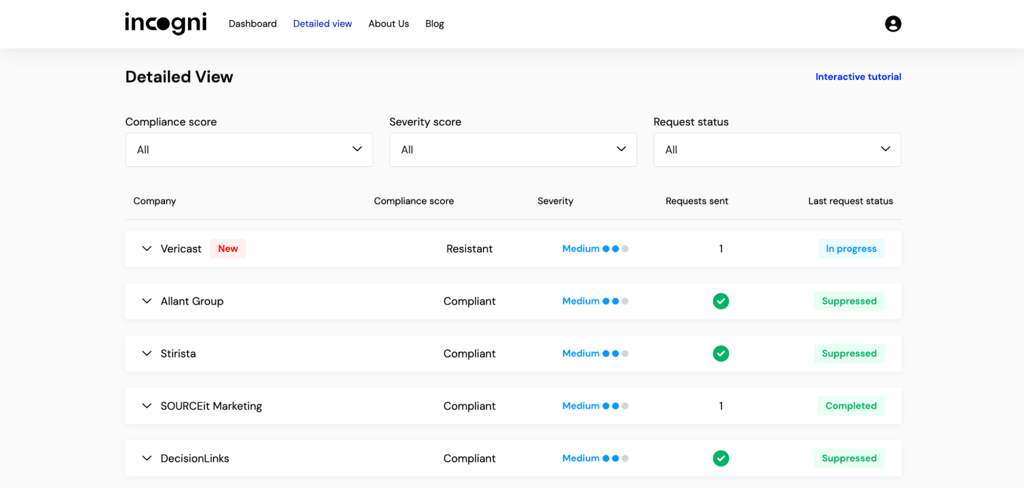1024x488 pixels.
Task: Click the green checkmark in DecisionLinks row
Action: click(721, 458)
